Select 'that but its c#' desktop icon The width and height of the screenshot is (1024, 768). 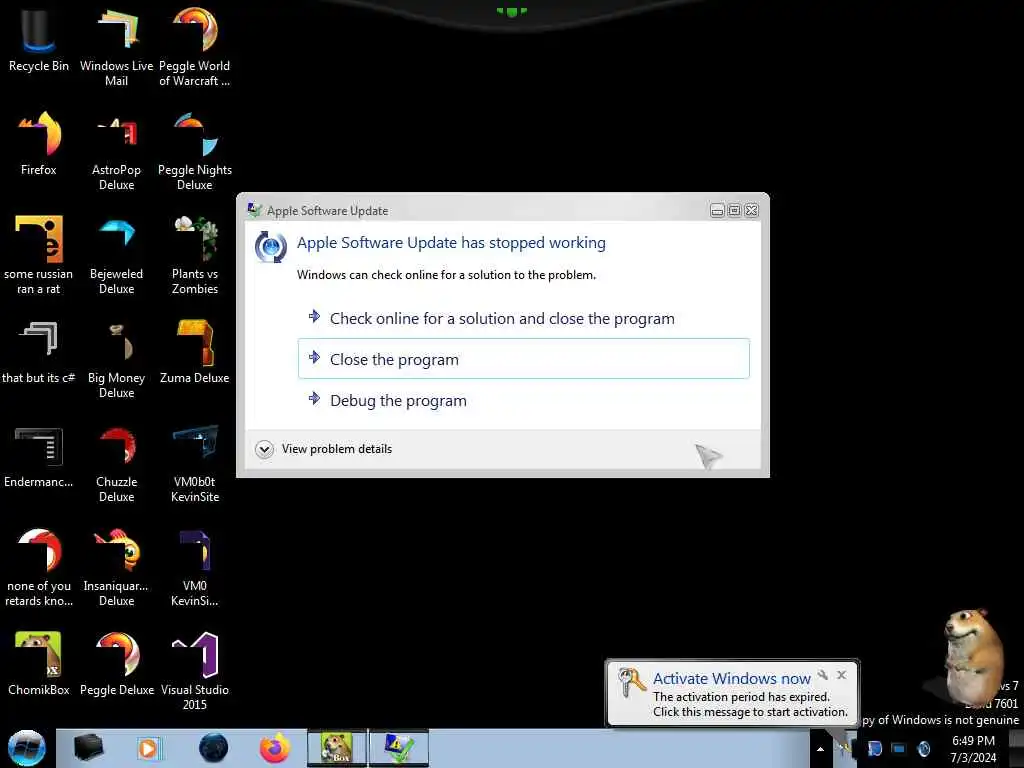39,351
